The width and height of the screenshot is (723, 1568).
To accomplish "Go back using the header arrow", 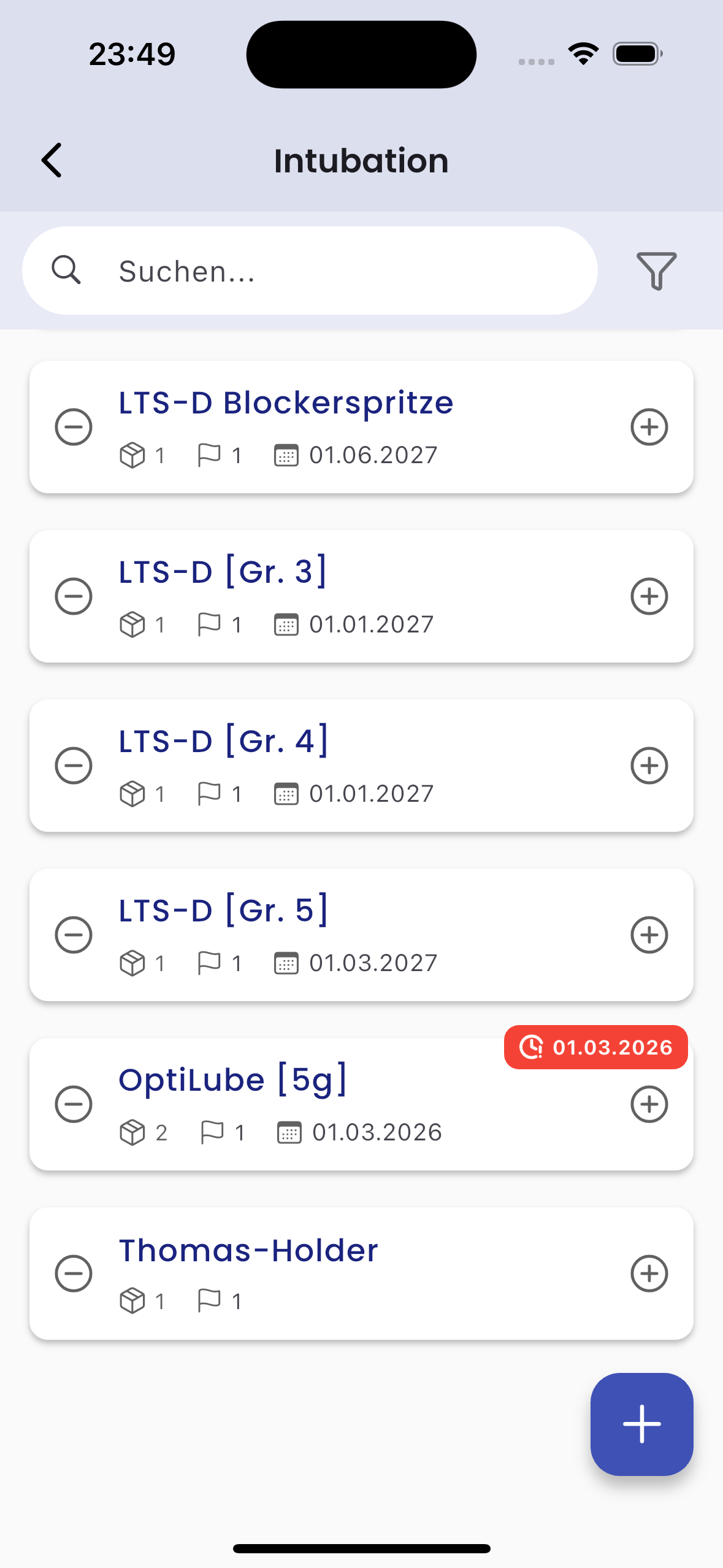I will [x=52, y=160].
